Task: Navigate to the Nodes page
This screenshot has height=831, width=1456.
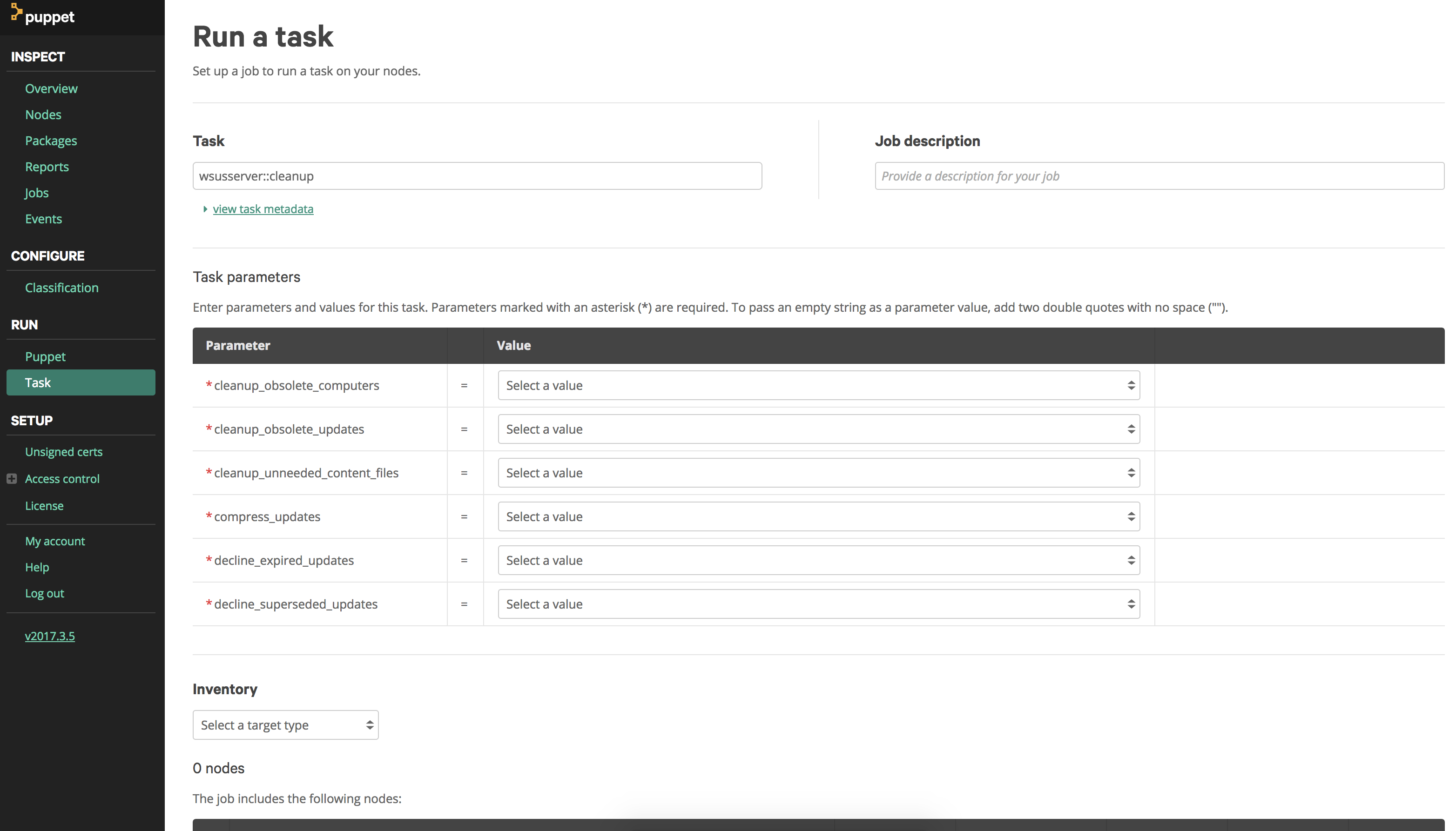Action: (x=43, y=114)
